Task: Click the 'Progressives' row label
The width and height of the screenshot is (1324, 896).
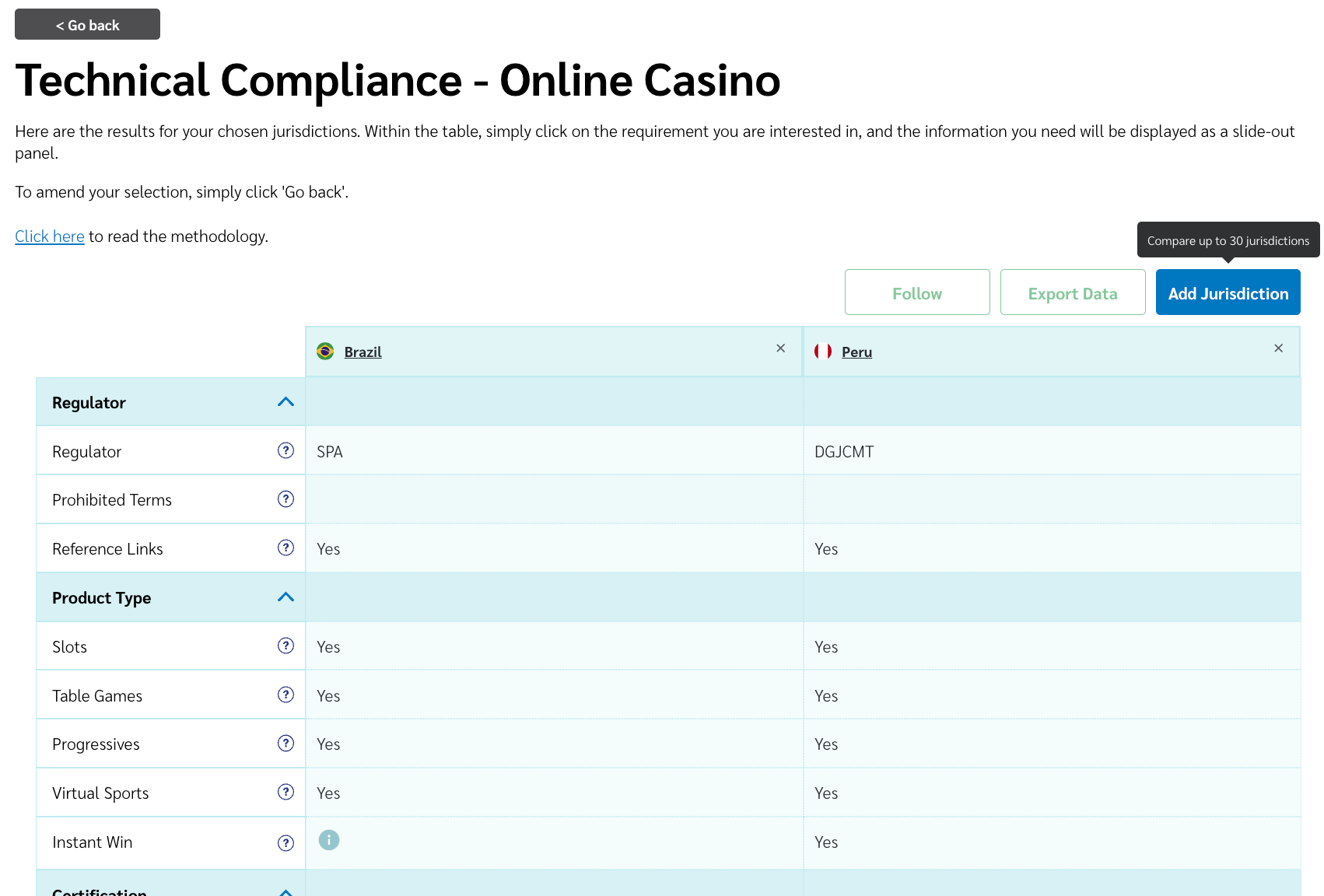Action: tap(96, 744)
